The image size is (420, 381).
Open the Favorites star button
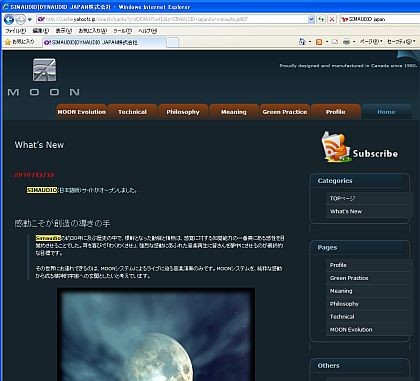[20, 42]
